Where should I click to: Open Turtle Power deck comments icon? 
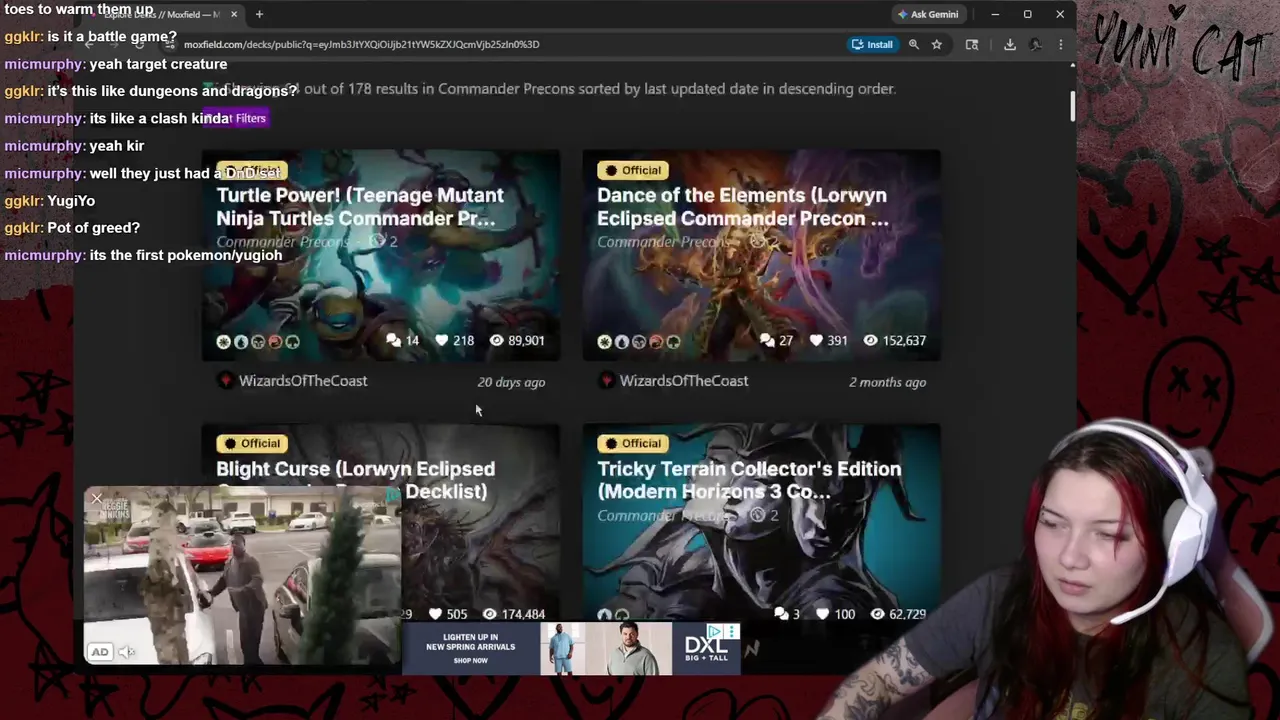point(394,340)
